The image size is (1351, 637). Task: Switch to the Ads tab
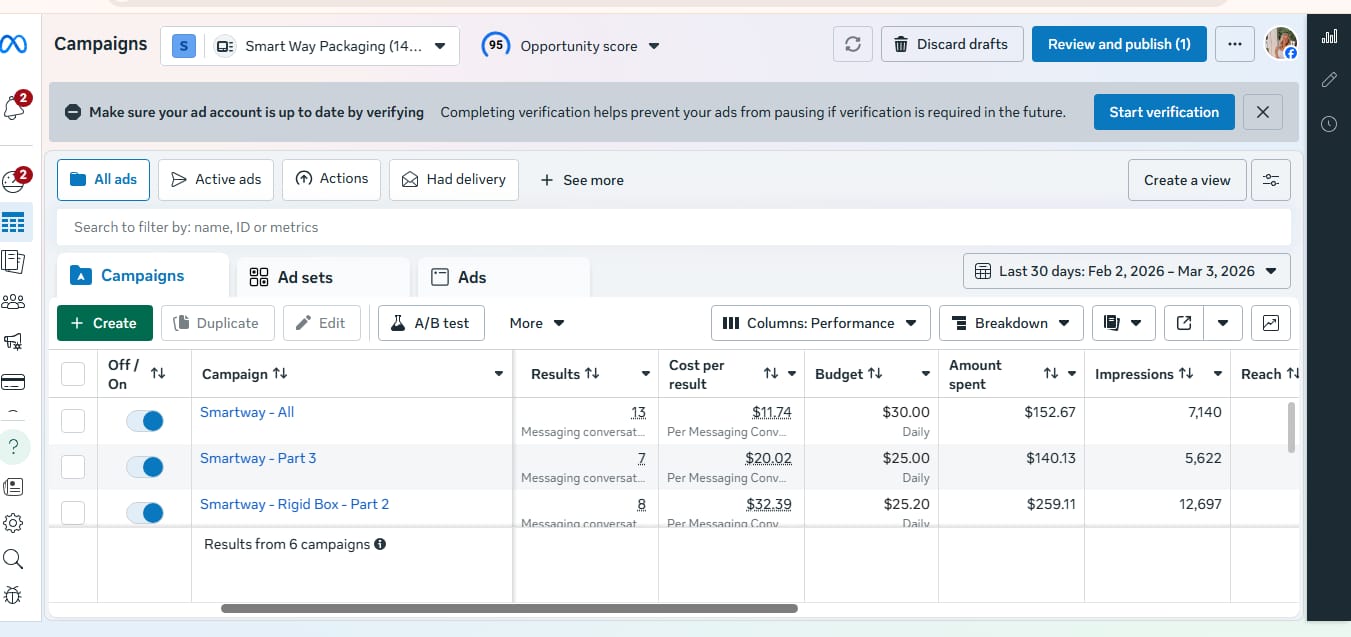pyautogui.click(x=502, y=277)
